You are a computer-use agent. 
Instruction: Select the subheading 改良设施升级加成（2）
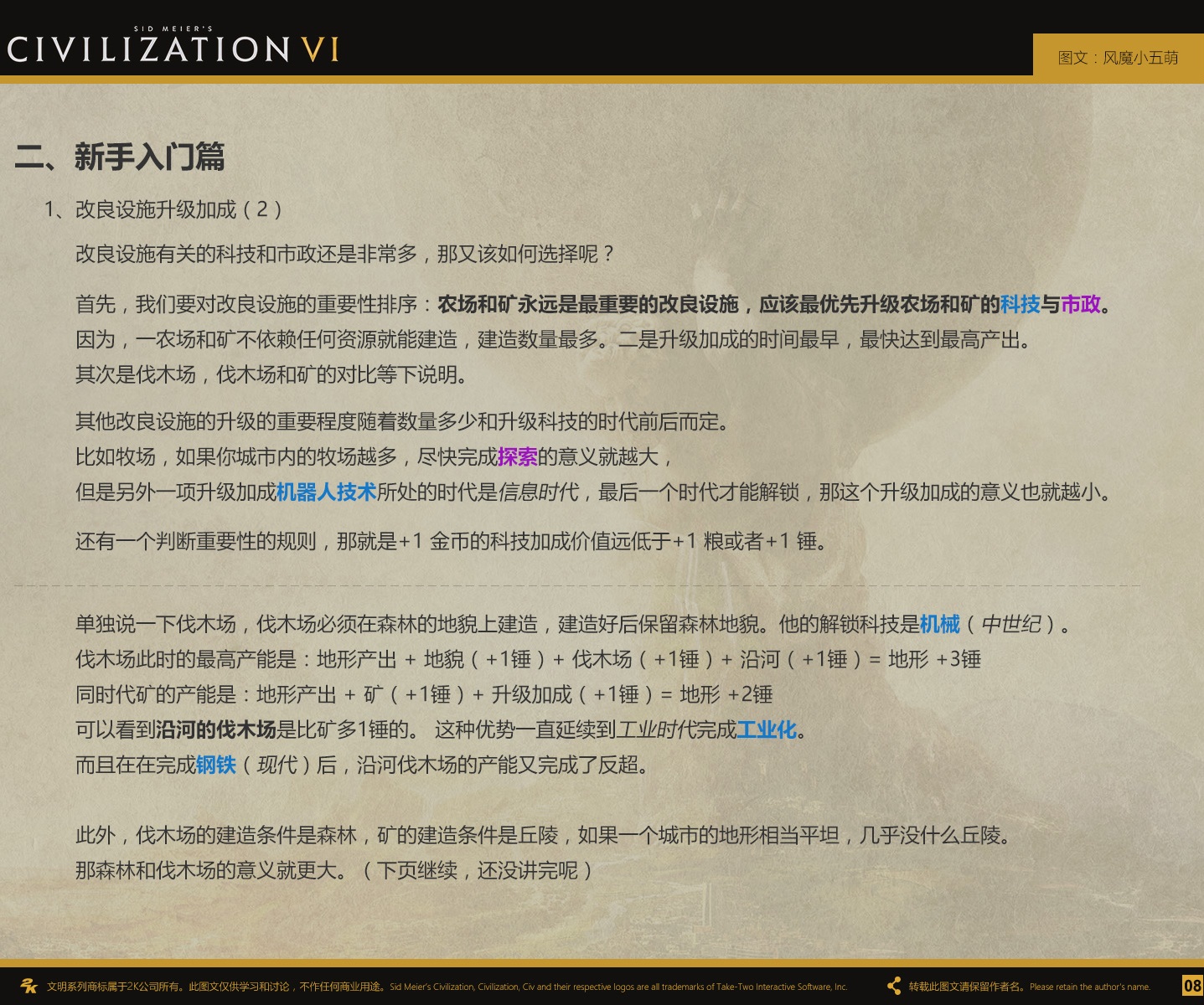click(163, 209)
